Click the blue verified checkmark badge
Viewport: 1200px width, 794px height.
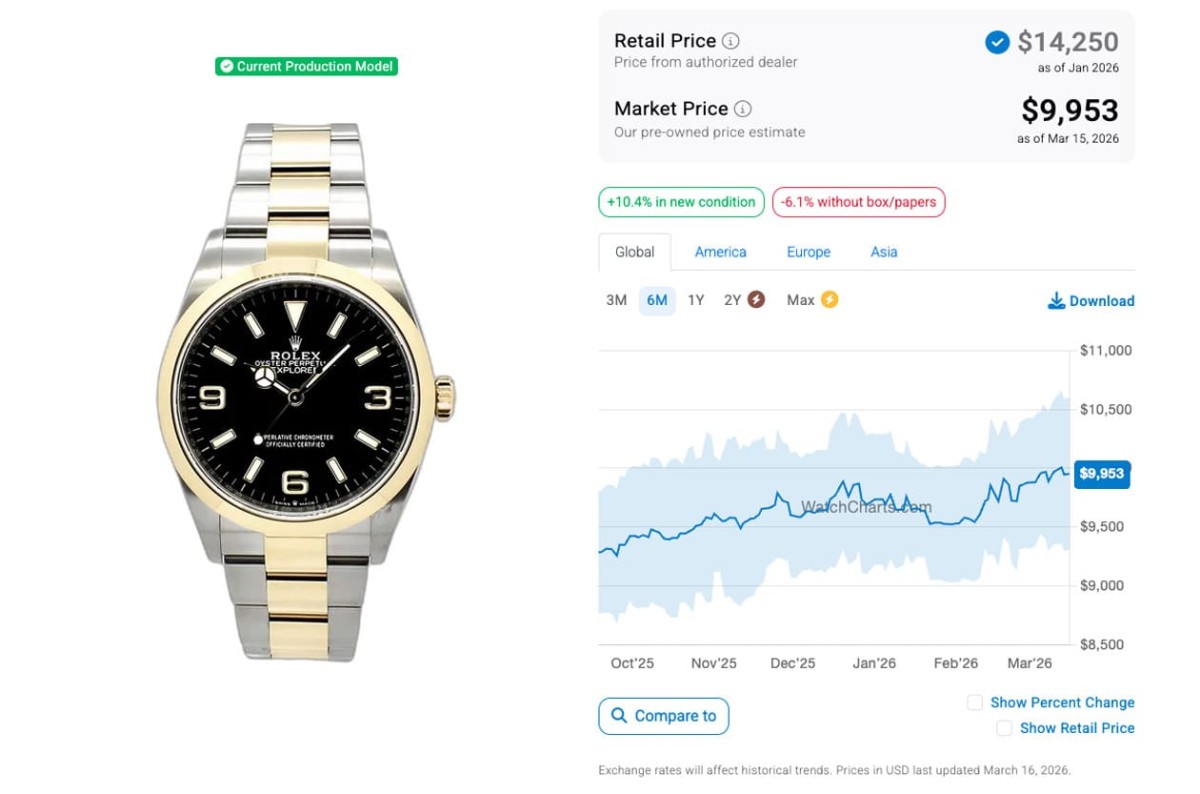point(997,42)
